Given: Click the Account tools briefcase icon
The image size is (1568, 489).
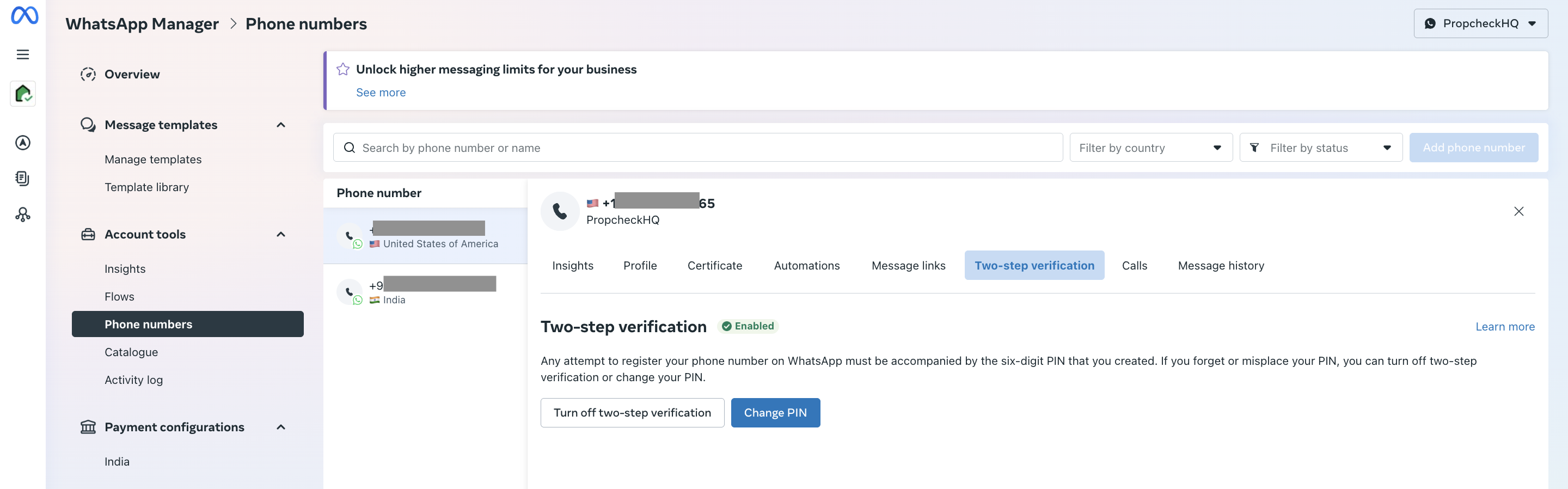Looking at the screenshot, I should click(x=88, y=235).
